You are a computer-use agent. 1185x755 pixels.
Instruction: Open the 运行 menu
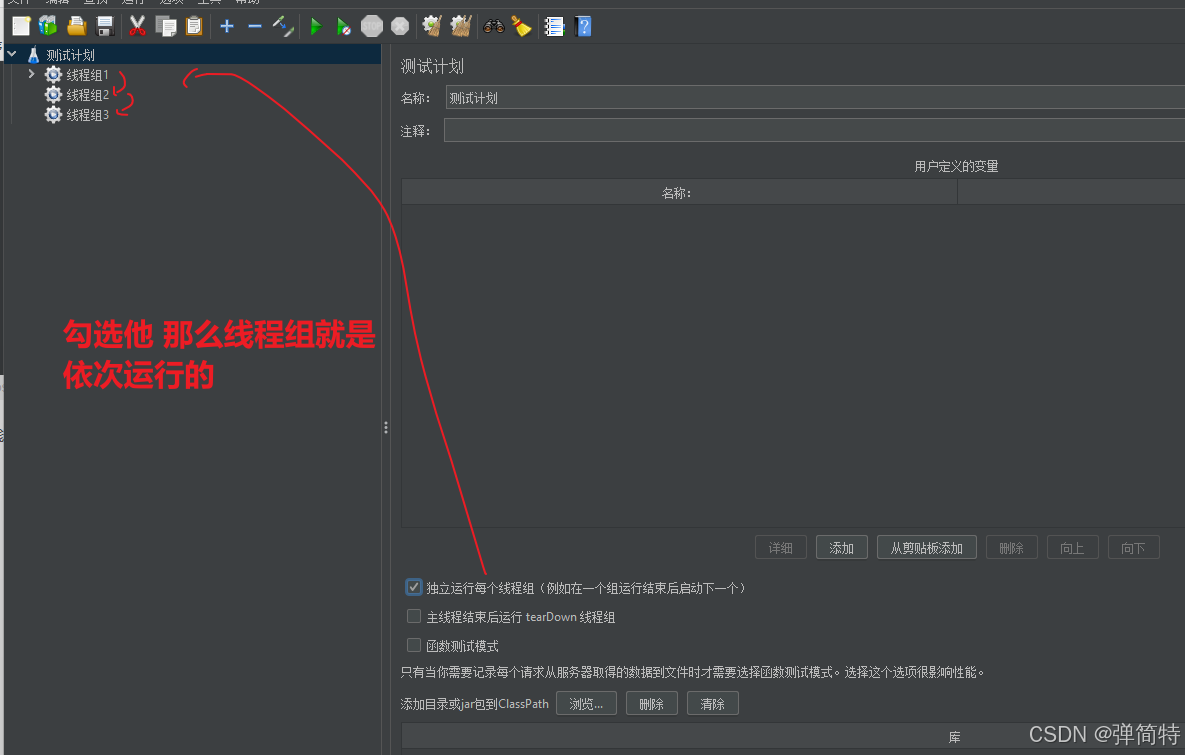click(x=135, y=3)
